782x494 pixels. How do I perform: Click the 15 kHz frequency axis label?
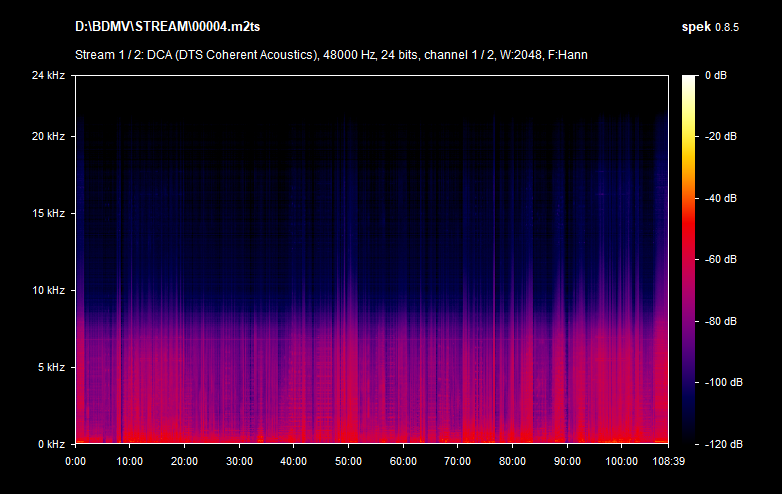(47, 214)
